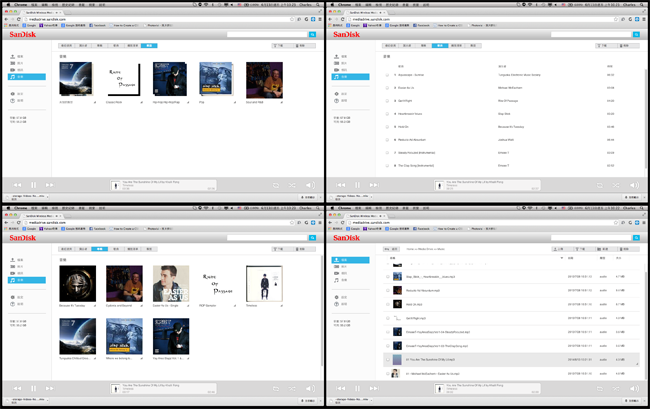This screenshot has width=650, height=409.
Task: Tick checkbox for Reductio Ad Absurdum.mp3 file
Action: [388, 290]
